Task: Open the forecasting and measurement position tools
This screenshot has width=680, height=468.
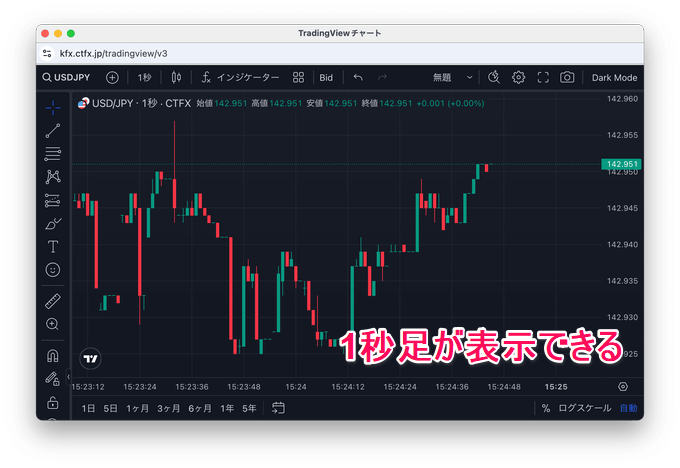Action: [x=53, y=200]
